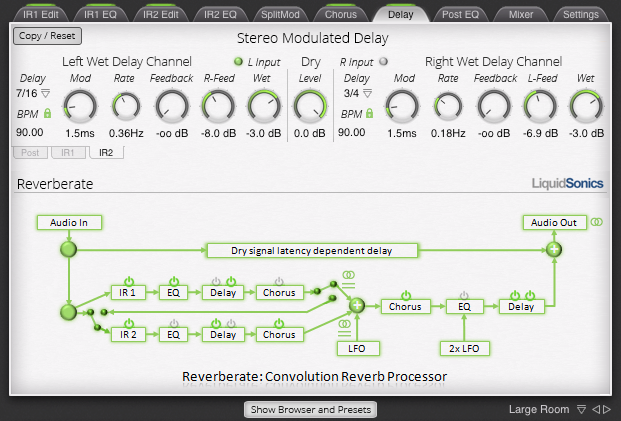Image resolution: width=621 pixels, height=421 pixels.
Task: Click the Audio In block
Action: click(69, 222)
